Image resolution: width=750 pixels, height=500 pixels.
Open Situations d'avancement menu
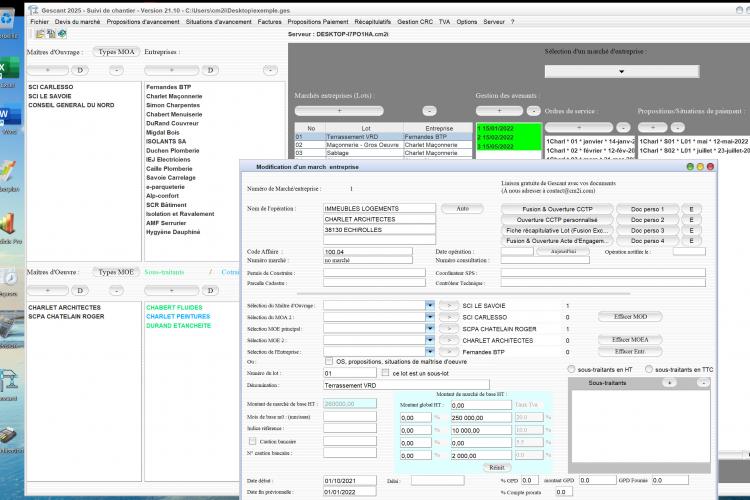coord(219,22)
